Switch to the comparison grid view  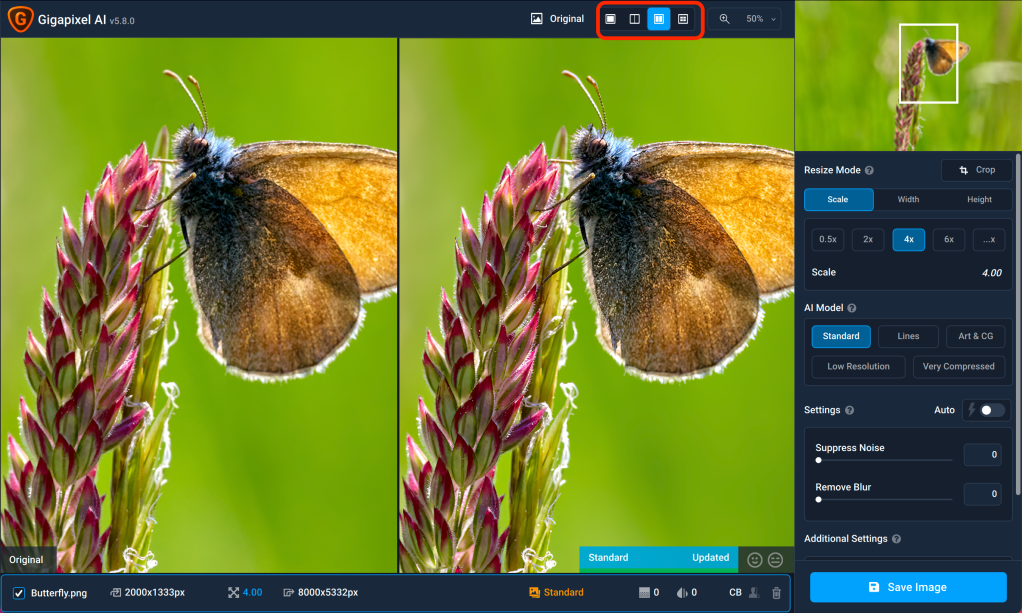tap(683, 19)
